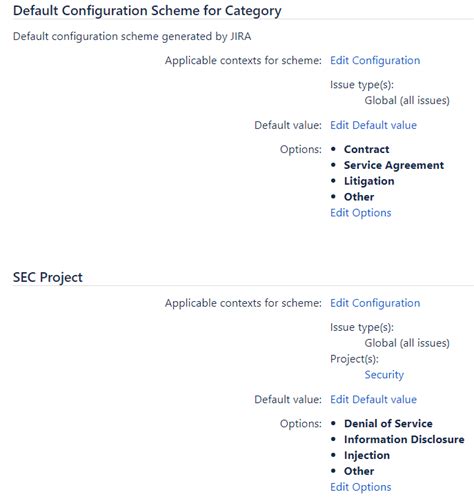Click Other option below Litigation
This screenshot has width=474, height=501.
(359, 197)
